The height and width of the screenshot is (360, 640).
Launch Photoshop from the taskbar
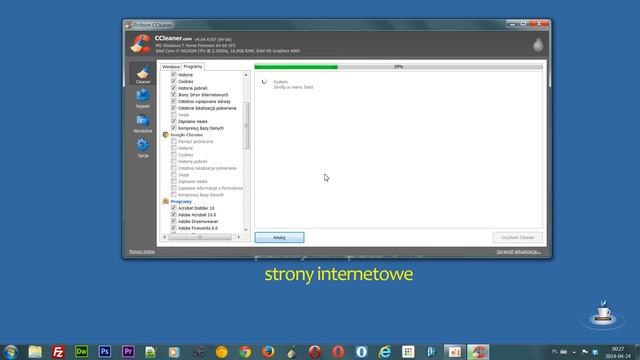pyautogui.click(x=105, y=351)
